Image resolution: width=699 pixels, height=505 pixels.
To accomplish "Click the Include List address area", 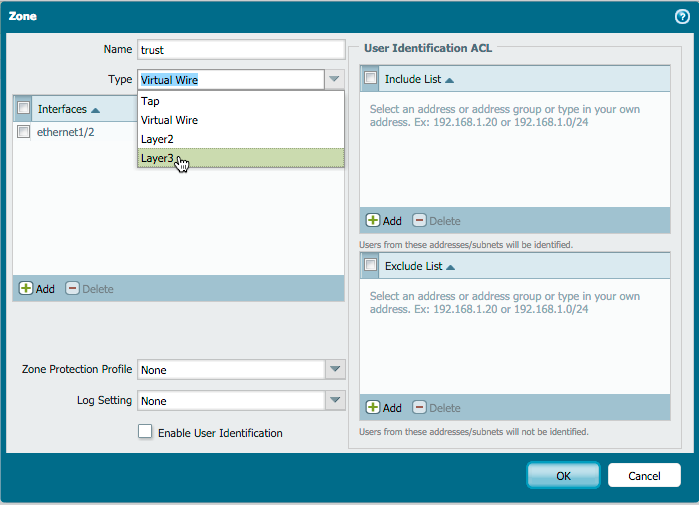I will (515, 150).
